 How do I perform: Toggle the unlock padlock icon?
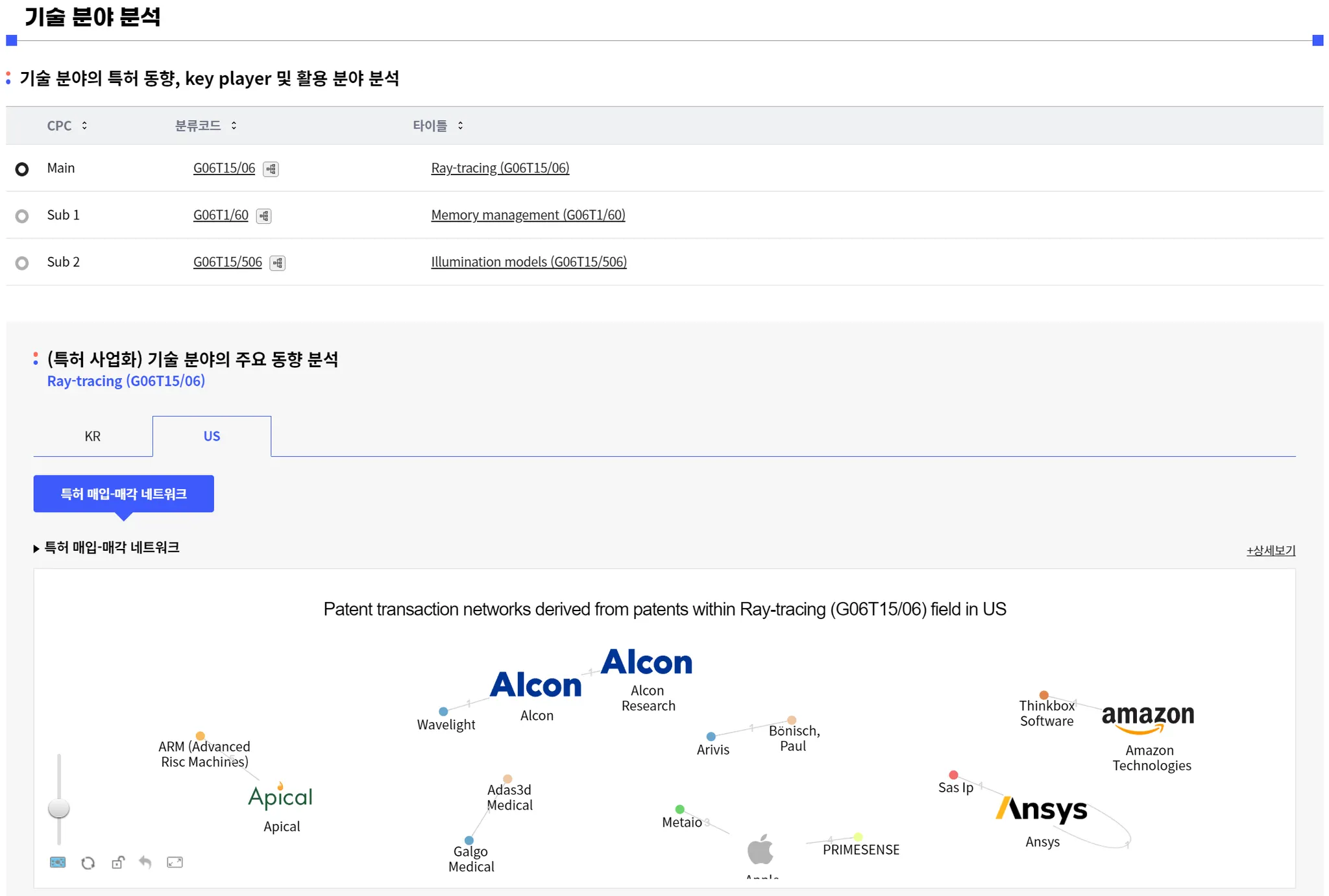[x=117, y=862]
